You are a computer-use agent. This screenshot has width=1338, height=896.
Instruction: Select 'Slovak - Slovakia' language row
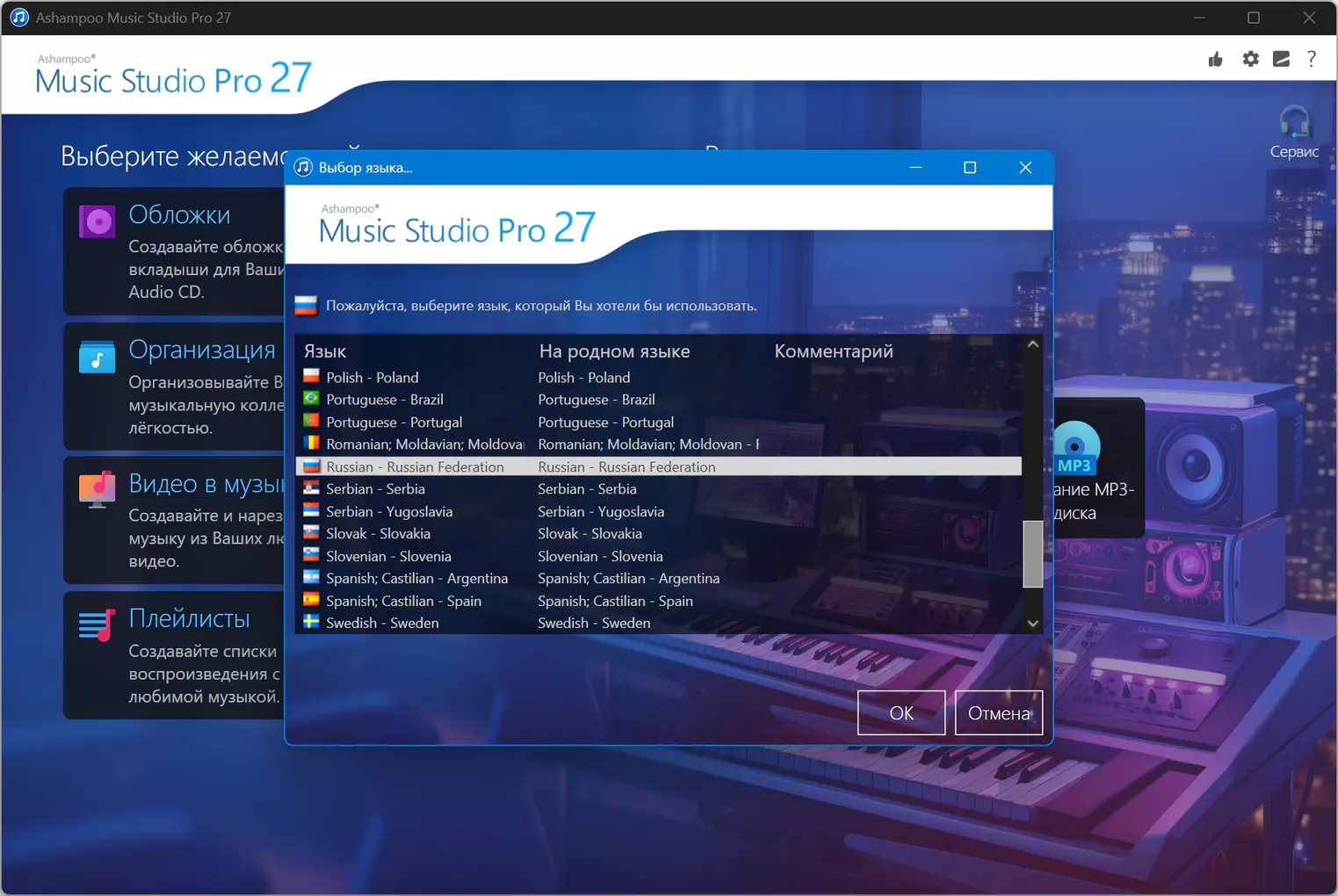coord(659,533)
